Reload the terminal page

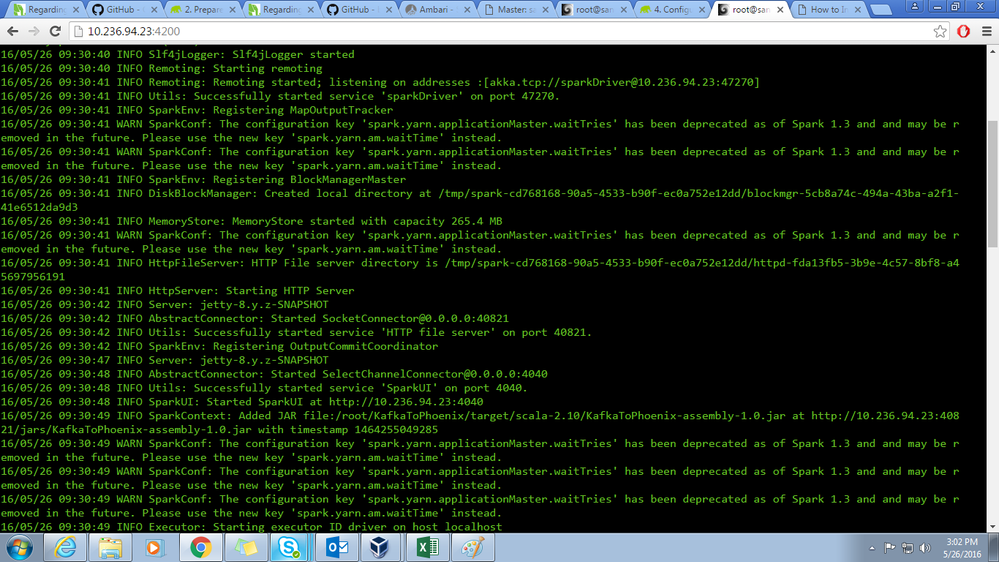tap(55, 31)
